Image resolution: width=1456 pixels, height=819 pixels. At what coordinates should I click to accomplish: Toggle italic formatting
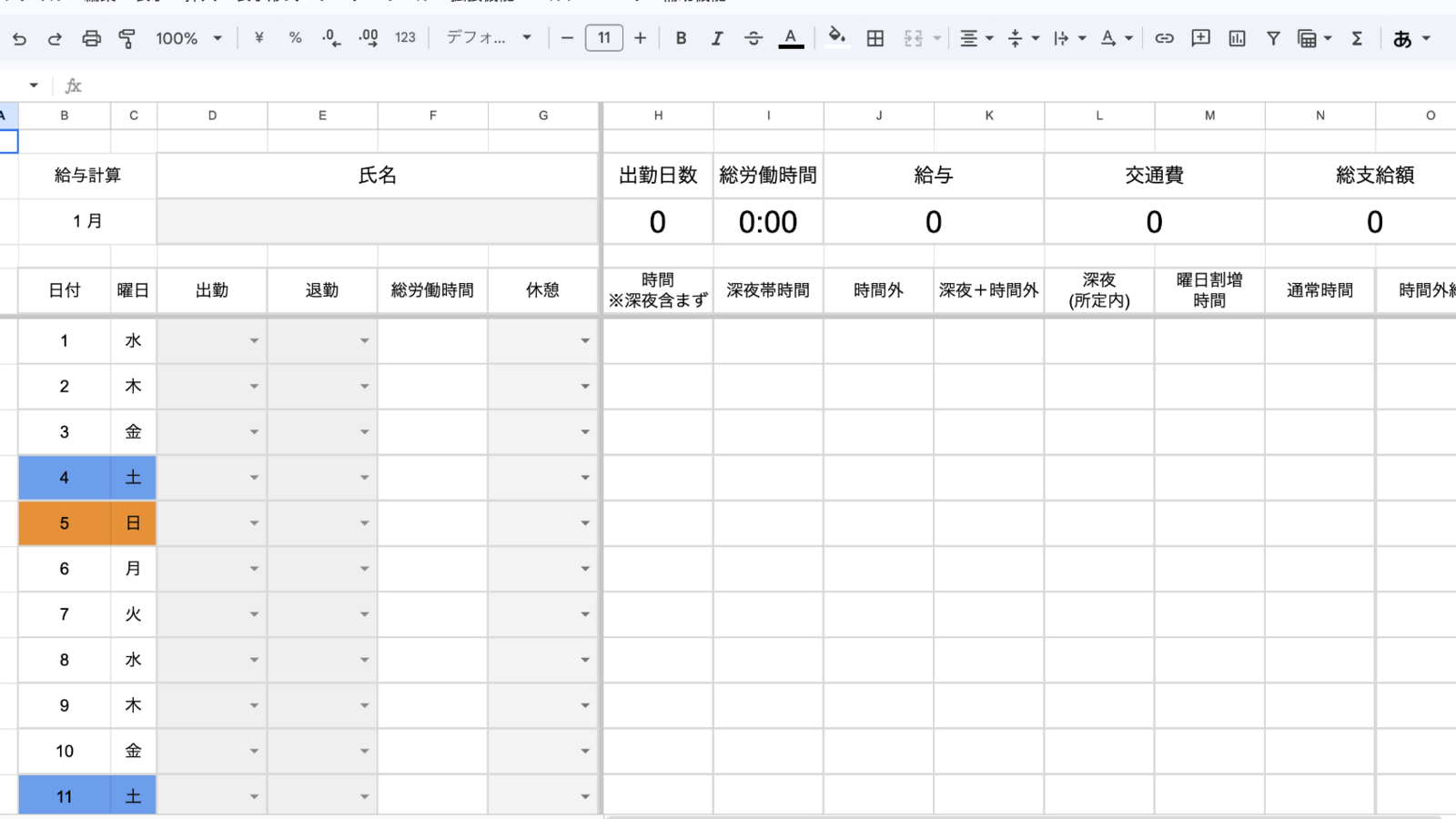click(x=717, y=38)
